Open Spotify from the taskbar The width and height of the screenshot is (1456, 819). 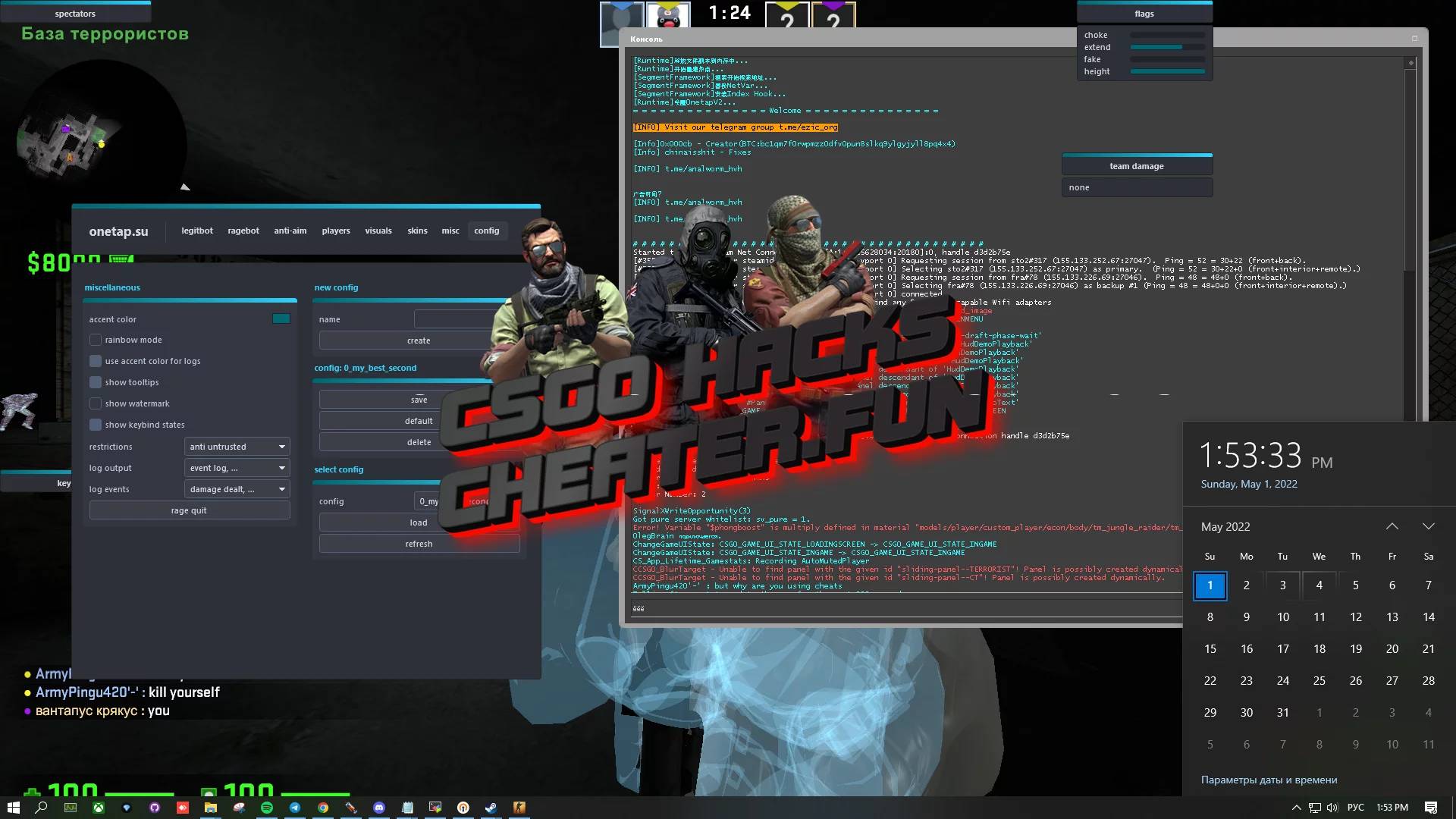(x=267, y=807)
